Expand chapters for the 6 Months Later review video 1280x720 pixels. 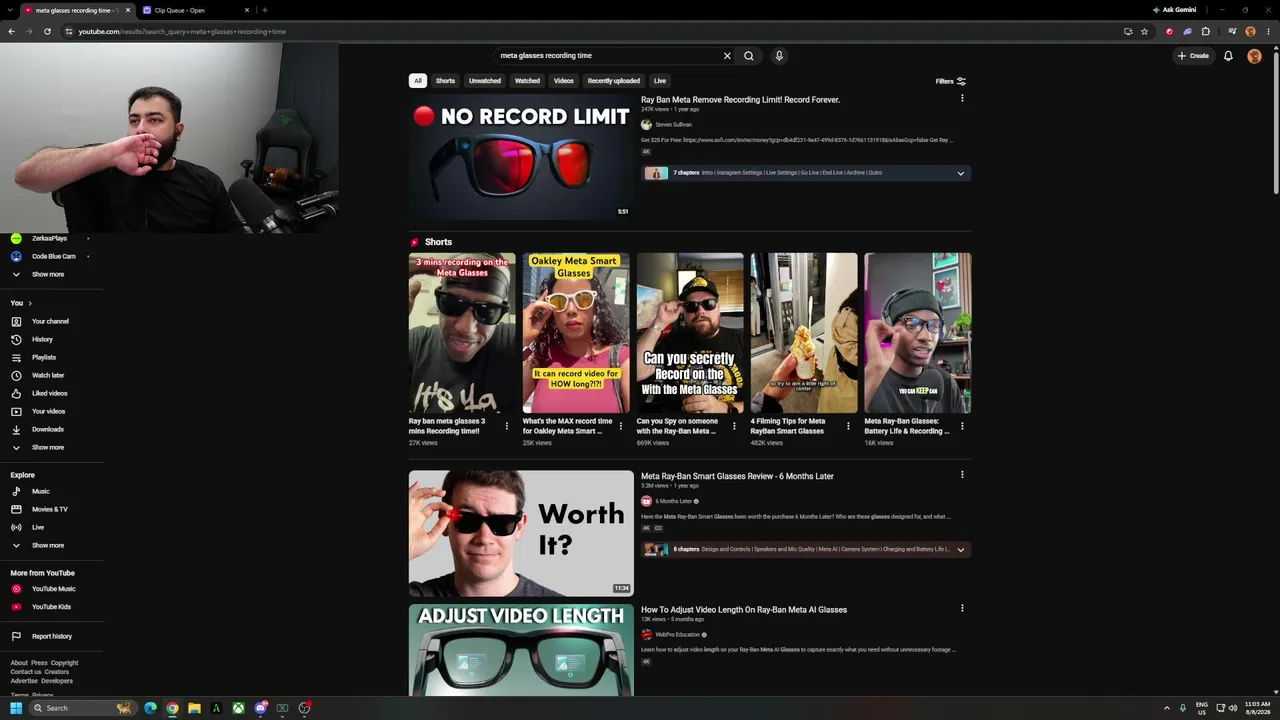tap(960, 549)
